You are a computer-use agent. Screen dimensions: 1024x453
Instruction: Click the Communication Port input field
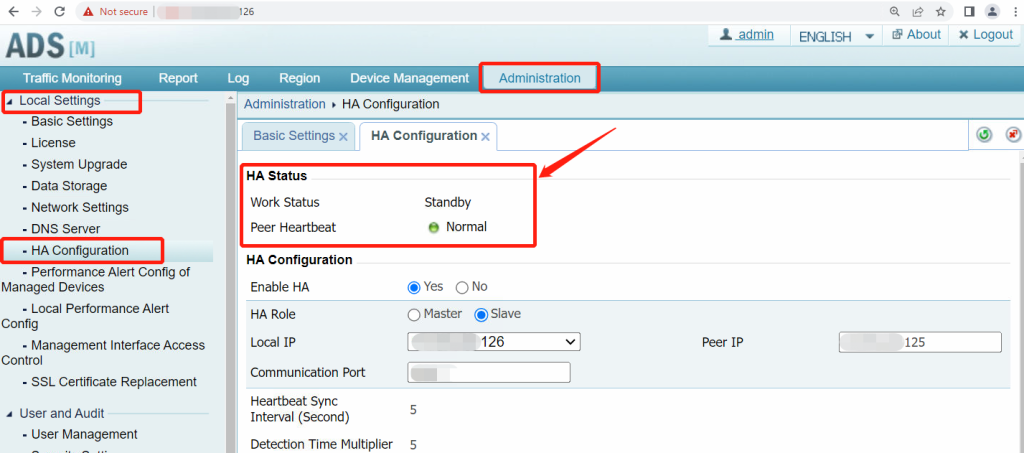click(489, 373)
